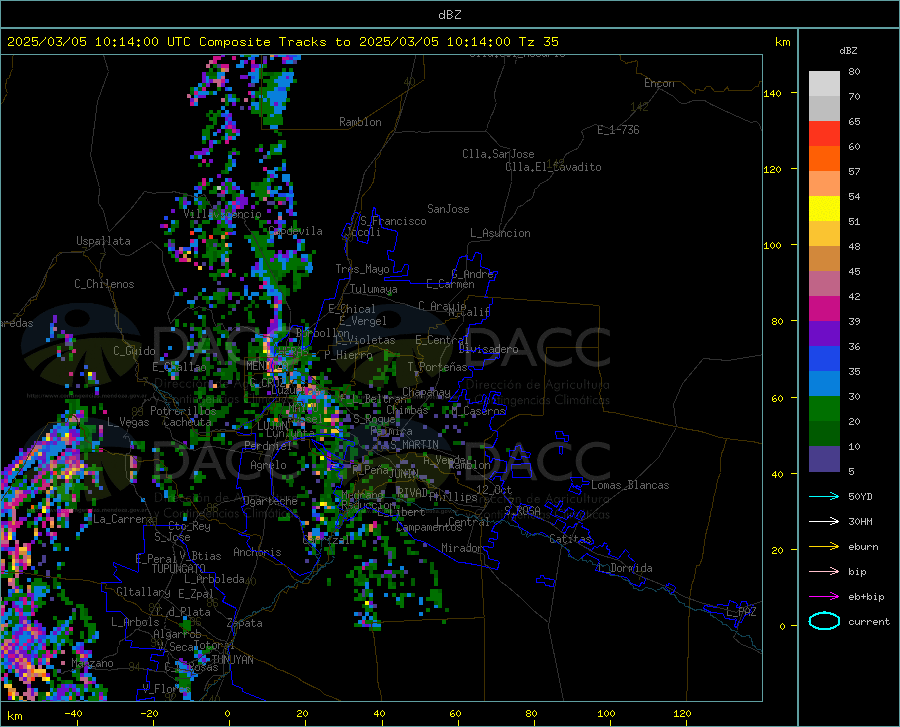Pick the red 65-60 dBZ swatch

coord(824,134)
